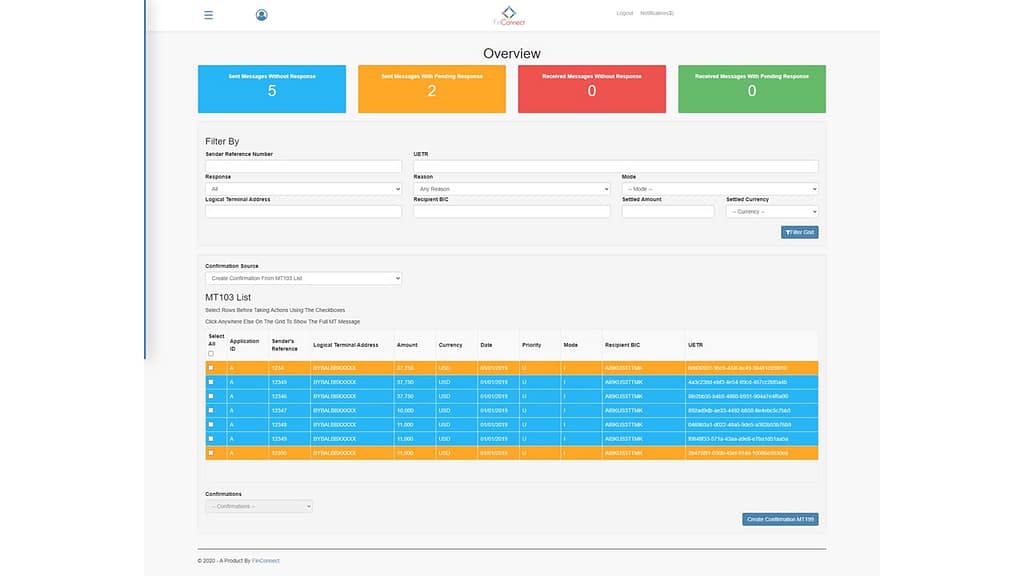Open the Response filter dropdown
The height and width of the screenshot is (576, 1024).
(x=303, y=188)
